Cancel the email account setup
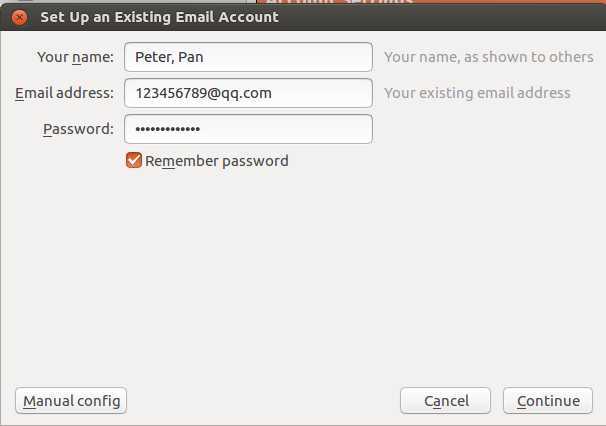The height and width of the screenshot is (426, 606). pos(445,401)
